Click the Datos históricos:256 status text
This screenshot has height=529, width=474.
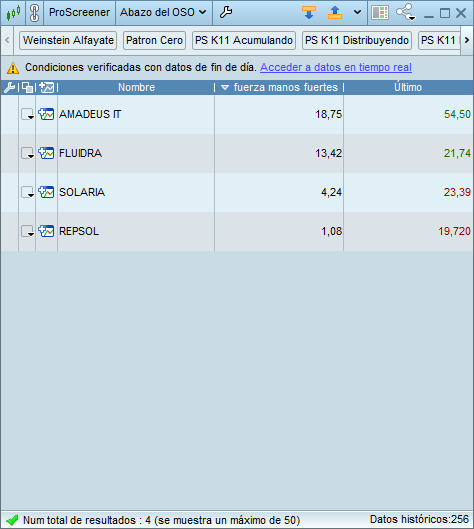419,519
